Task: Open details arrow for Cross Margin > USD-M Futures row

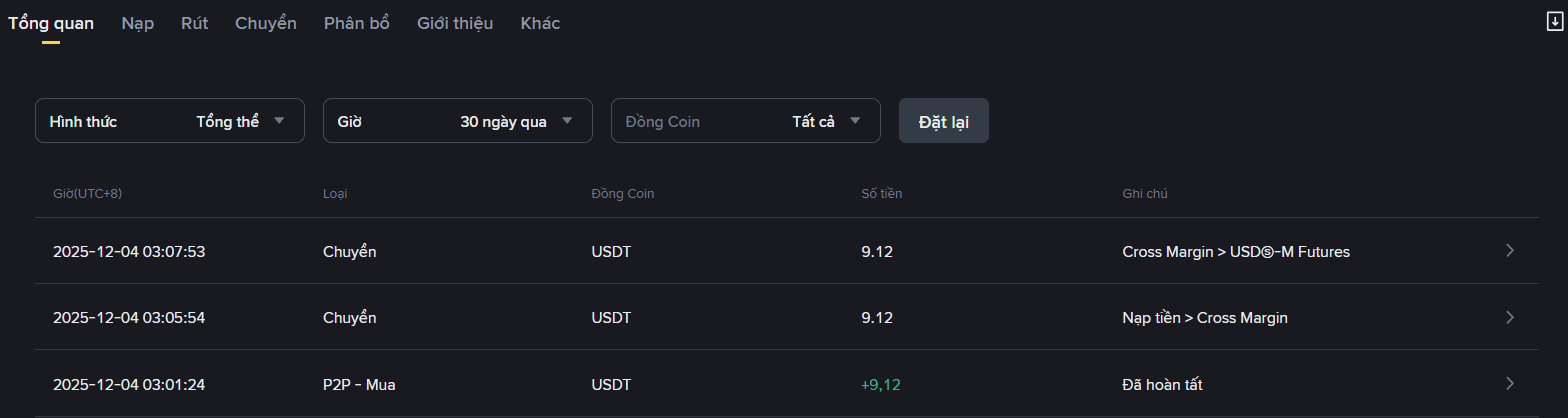Action: [1510, 251]
